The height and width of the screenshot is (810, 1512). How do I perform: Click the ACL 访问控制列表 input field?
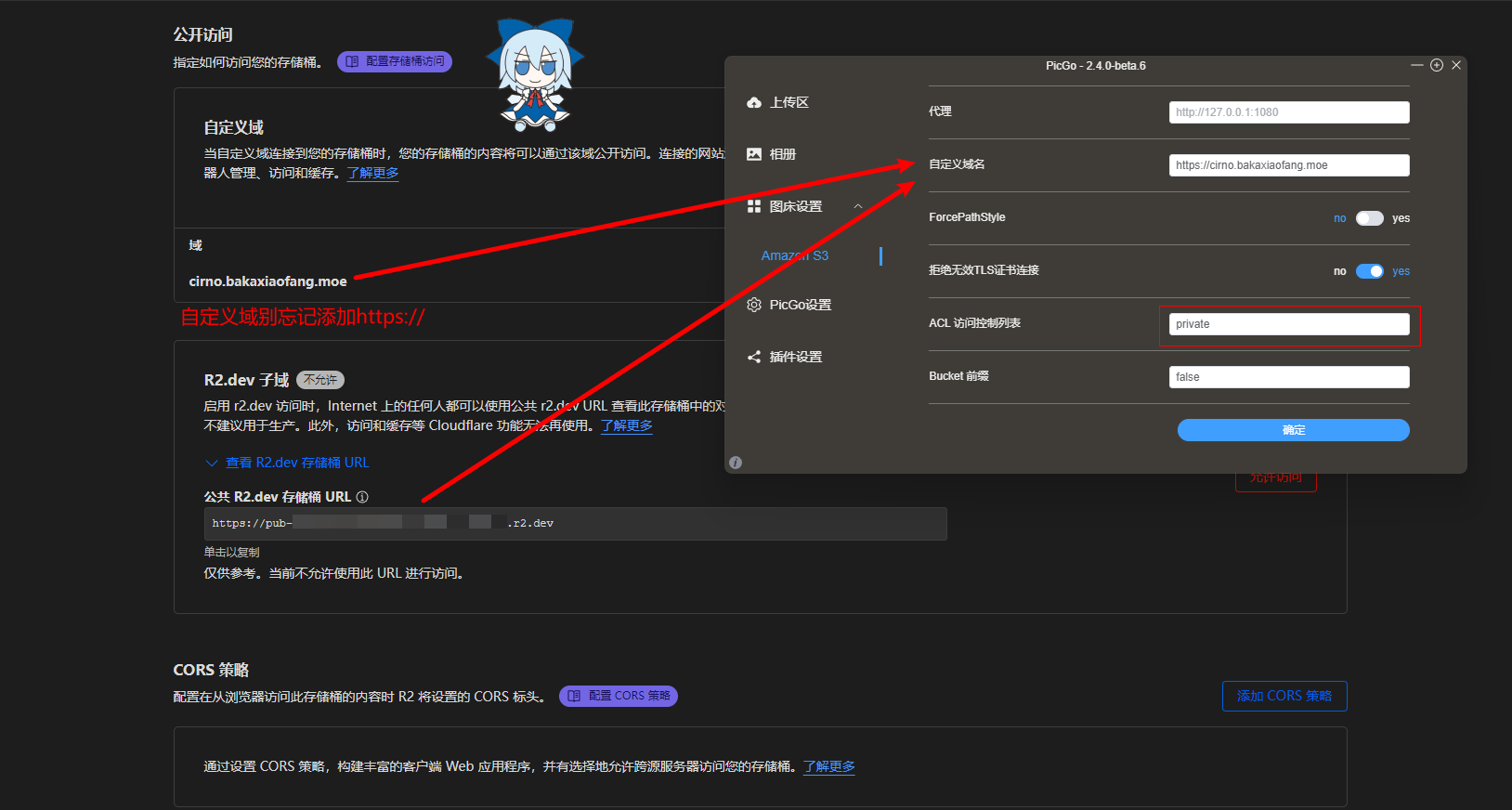click(1288, 324)
